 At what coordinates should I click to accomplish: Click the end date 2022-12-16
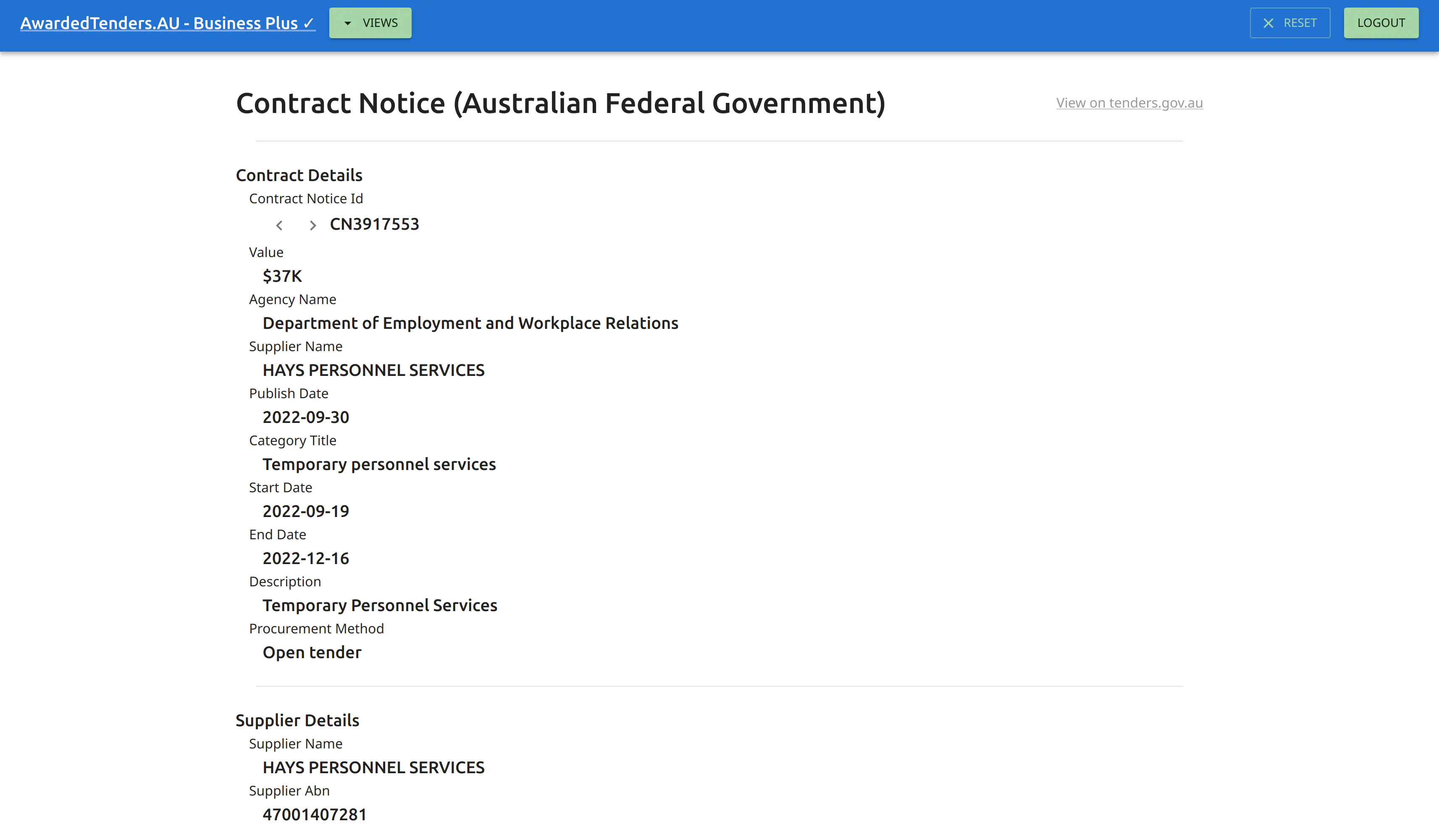click(x=306, y=558)
